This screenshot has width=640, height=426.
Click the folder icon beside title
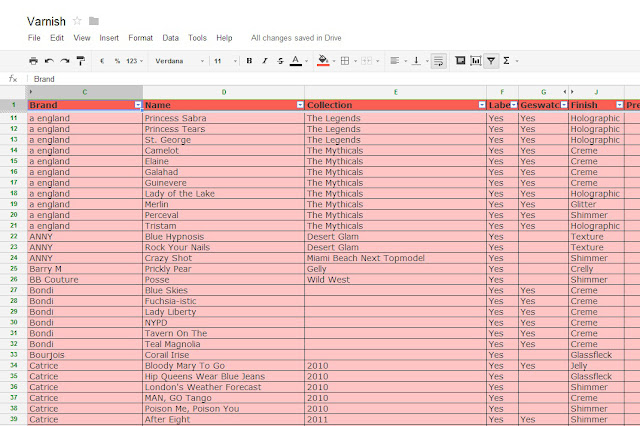[x=94, y=21]
